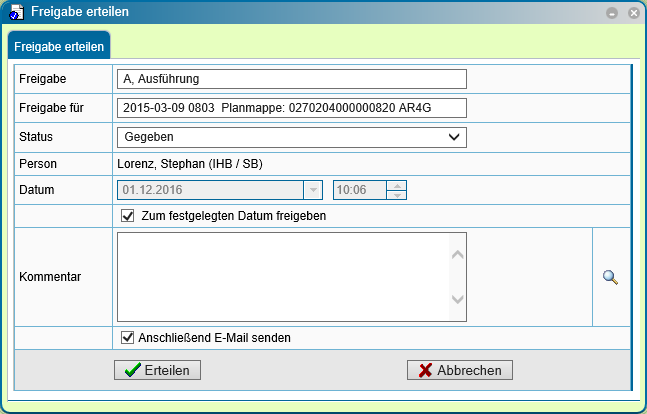Image resolution: width=647 pixels, height=414 pixels.
Task: Click the red X on Abbrechen
Action: [x=425, y=370]
